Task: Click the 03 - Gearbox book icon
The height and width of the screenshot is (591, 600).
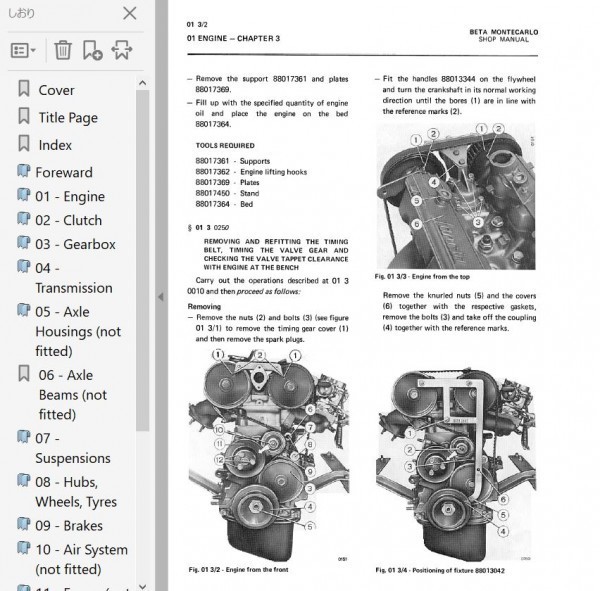Action: [x=24, y=243]
